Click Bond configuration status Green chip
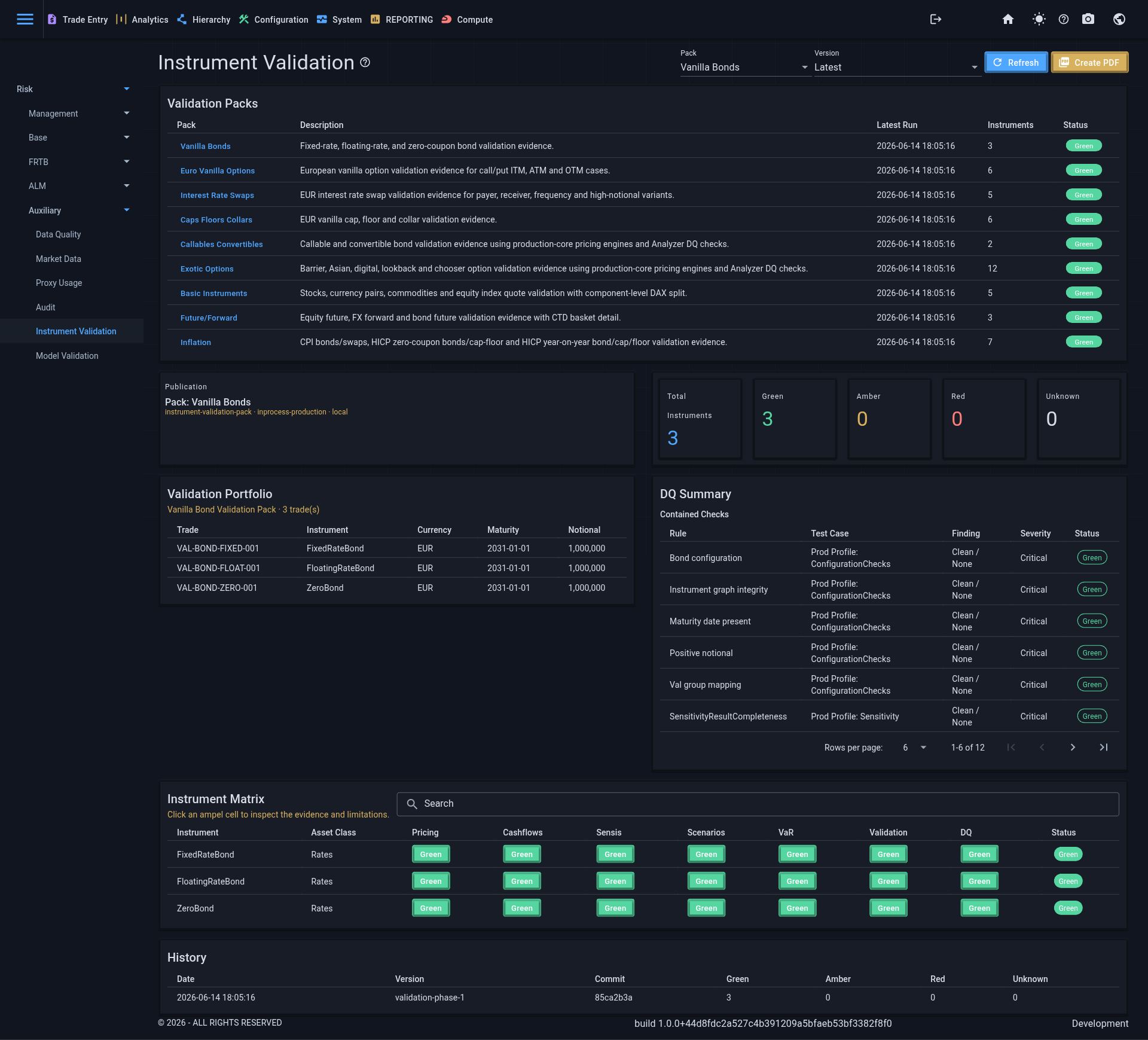This screenshot has width=1148, height=1040. coord(1092,558)
